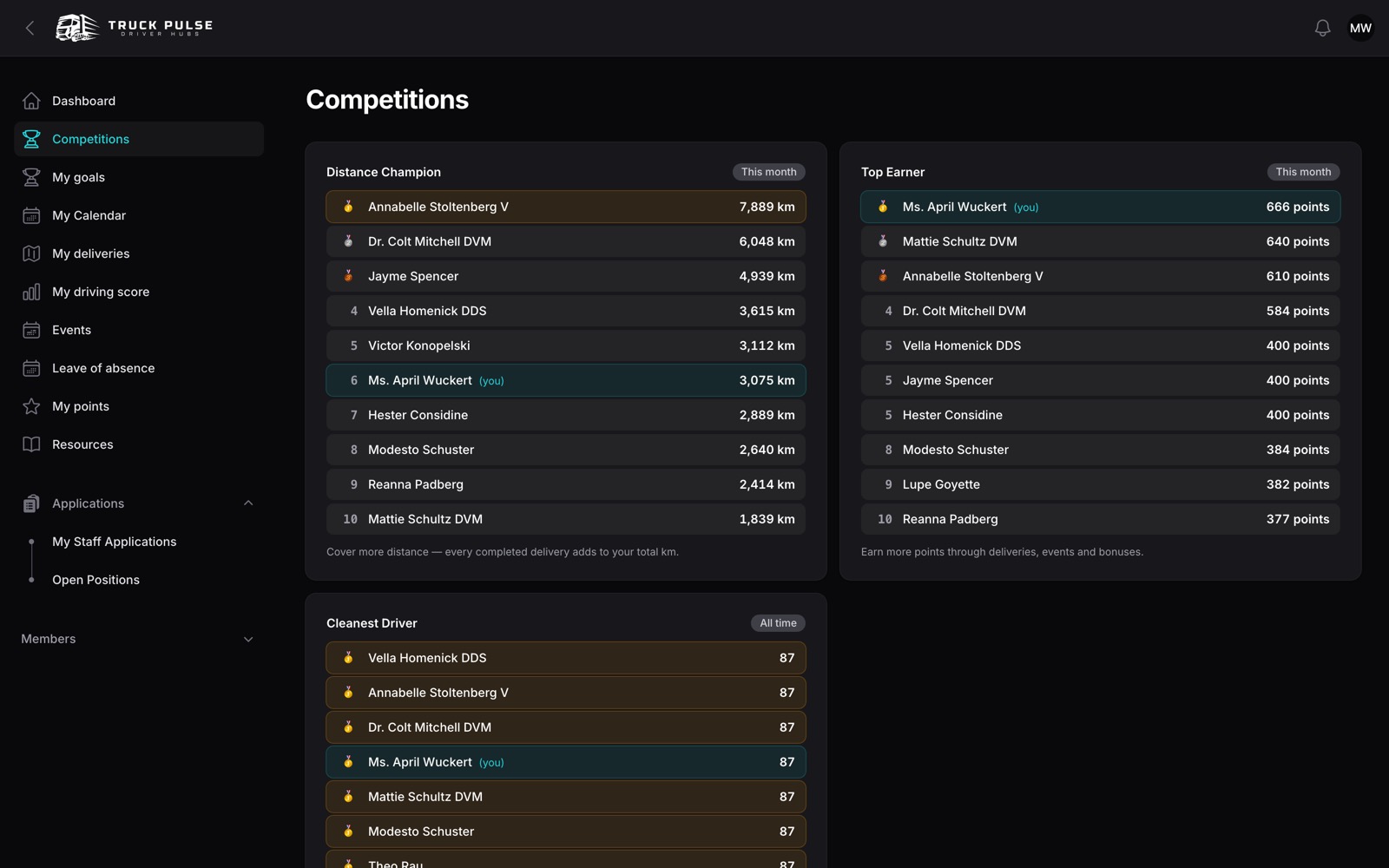This screenshot has width=1389, height=868.
Task: Click the Applications clipboard icon
Action: click(x=31, y=503)
